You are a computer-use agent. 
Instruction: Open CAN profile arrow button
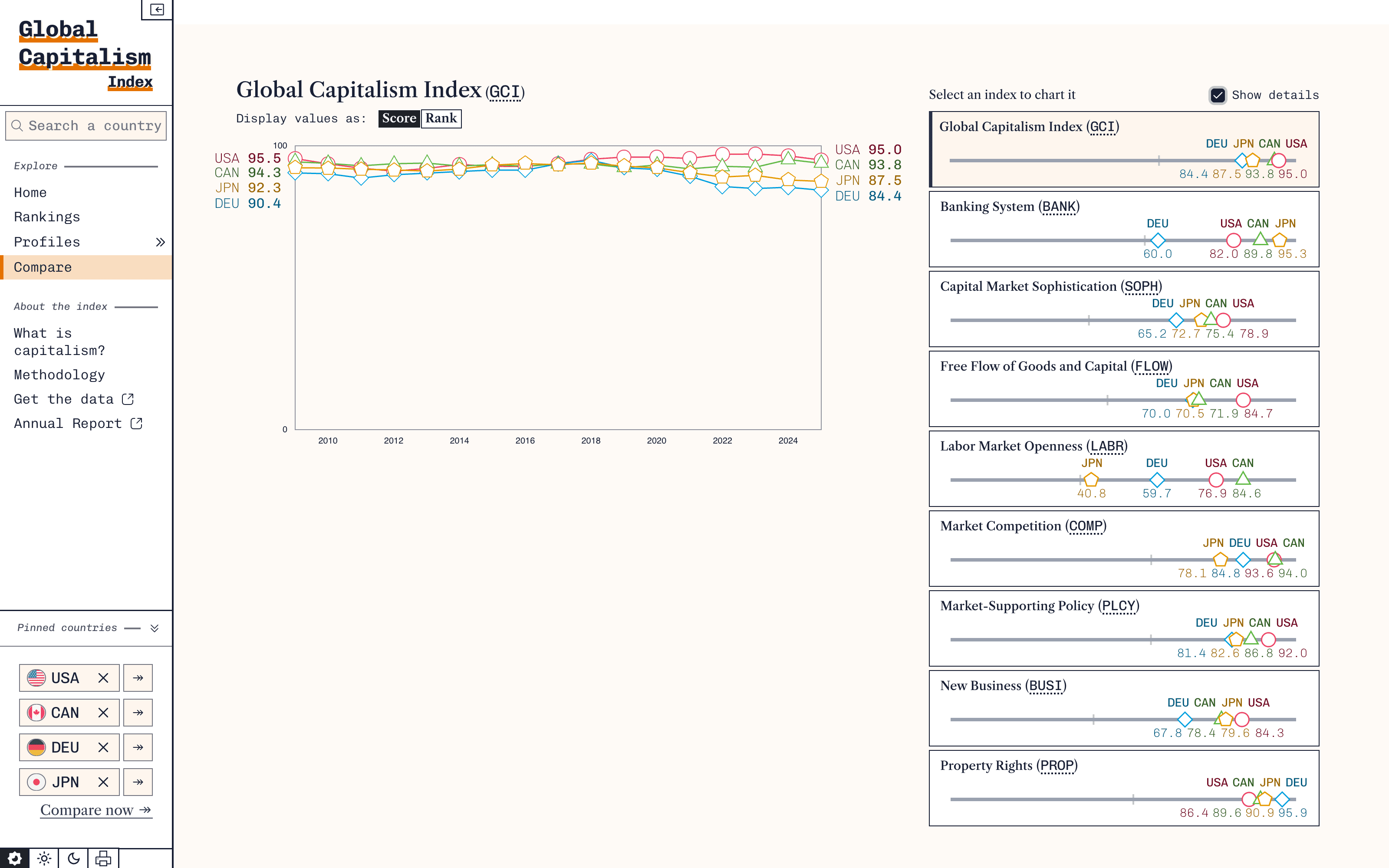click(138, 713)
